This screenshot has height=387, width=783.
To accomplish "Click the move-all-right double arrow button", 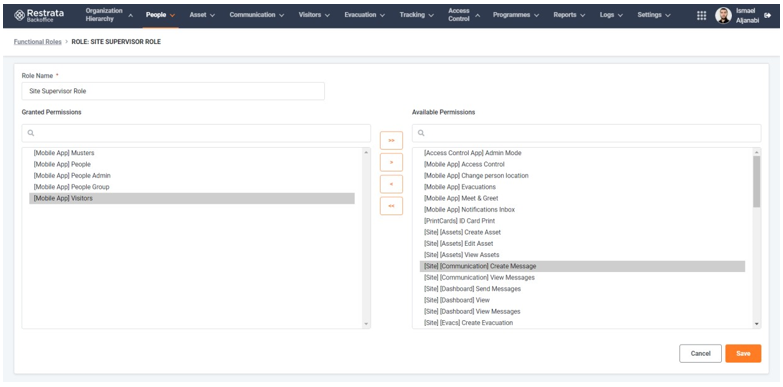I will [x=391, y=140].
